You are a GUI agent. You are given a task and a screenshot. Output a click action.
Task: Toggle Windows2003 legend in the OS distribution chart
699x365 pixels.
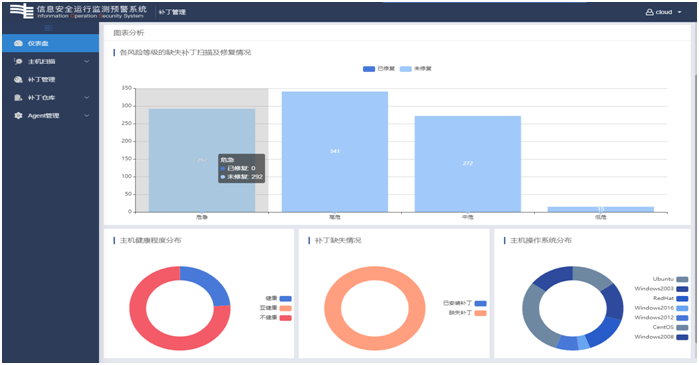click(662, 289)
